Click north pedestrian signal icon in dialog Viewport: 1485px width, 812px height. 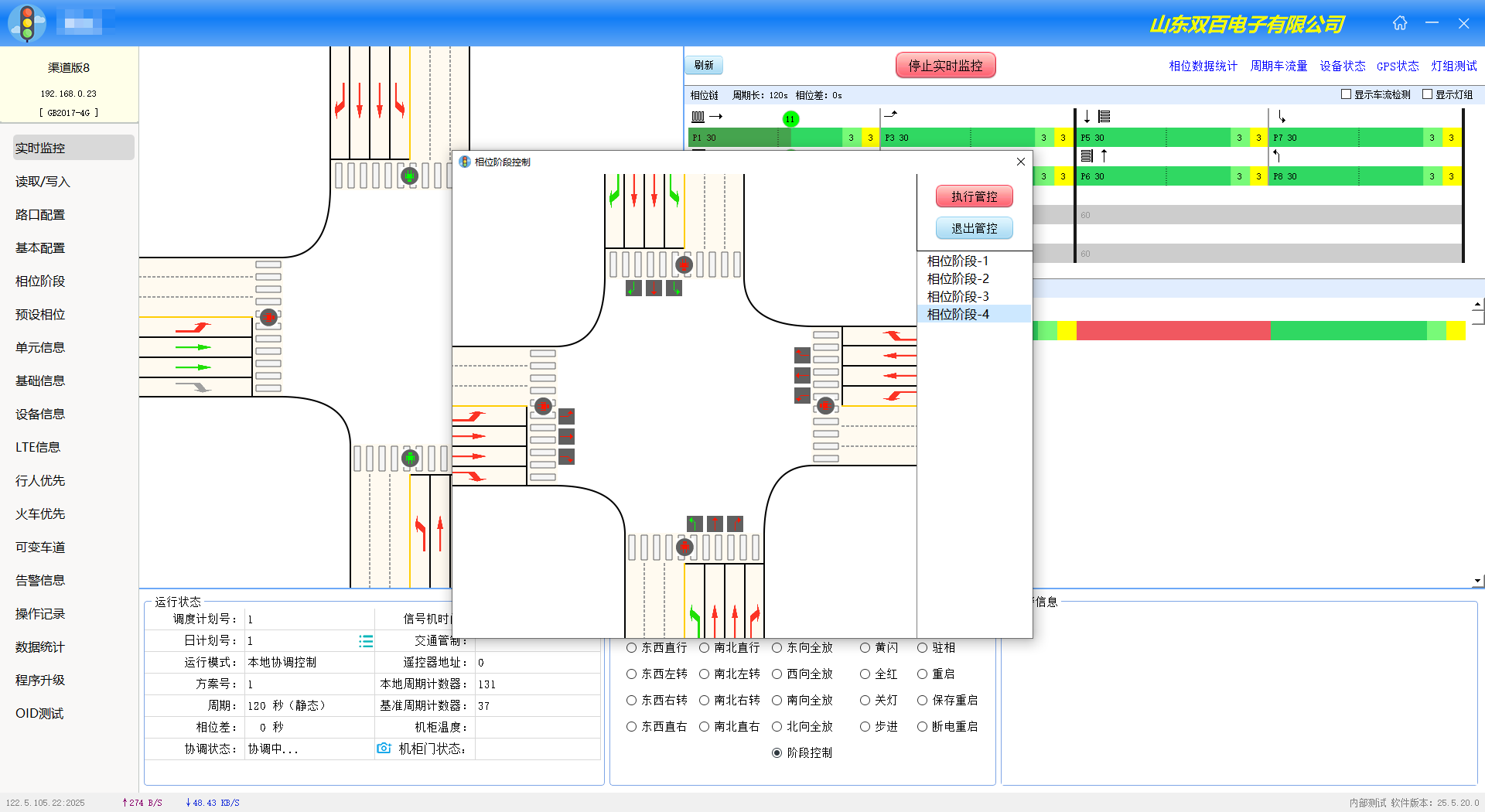click(x=684, y=264)
